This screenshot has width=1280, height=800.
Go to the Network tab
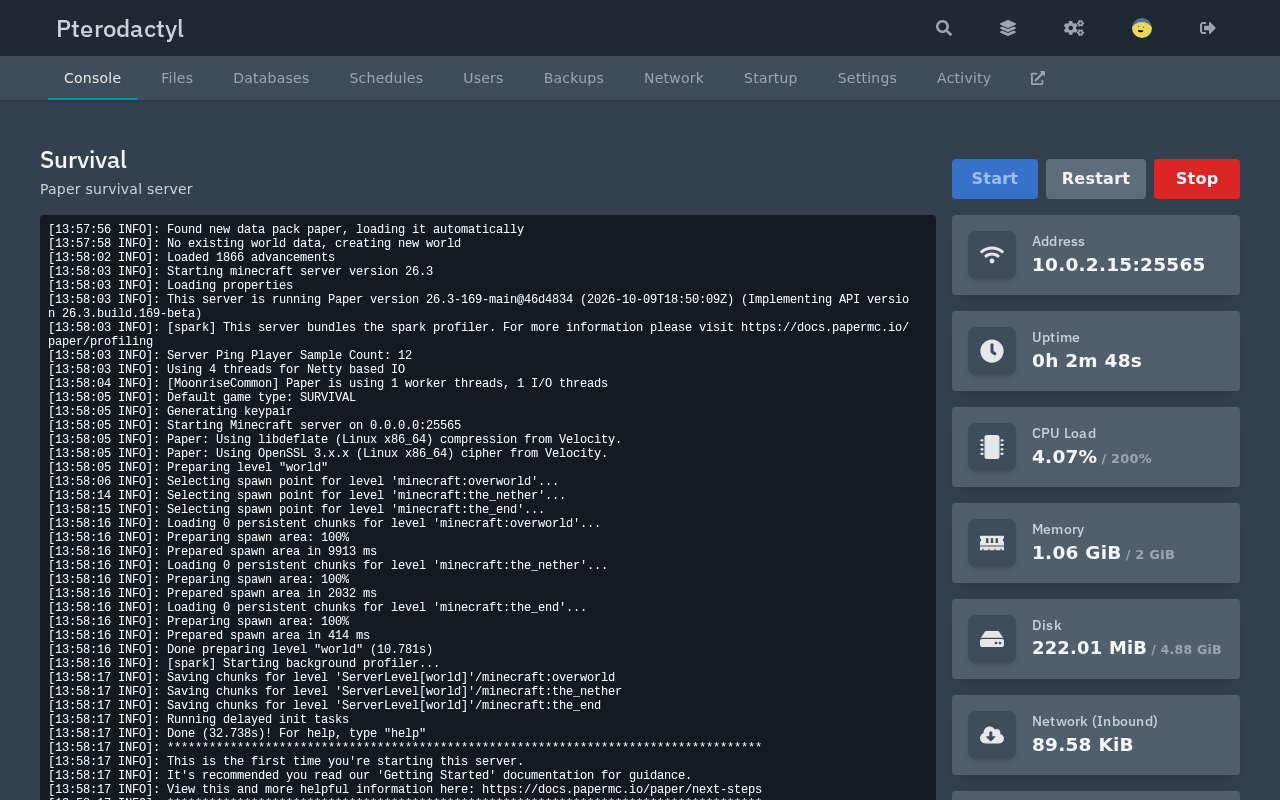(x=674, y=78)
